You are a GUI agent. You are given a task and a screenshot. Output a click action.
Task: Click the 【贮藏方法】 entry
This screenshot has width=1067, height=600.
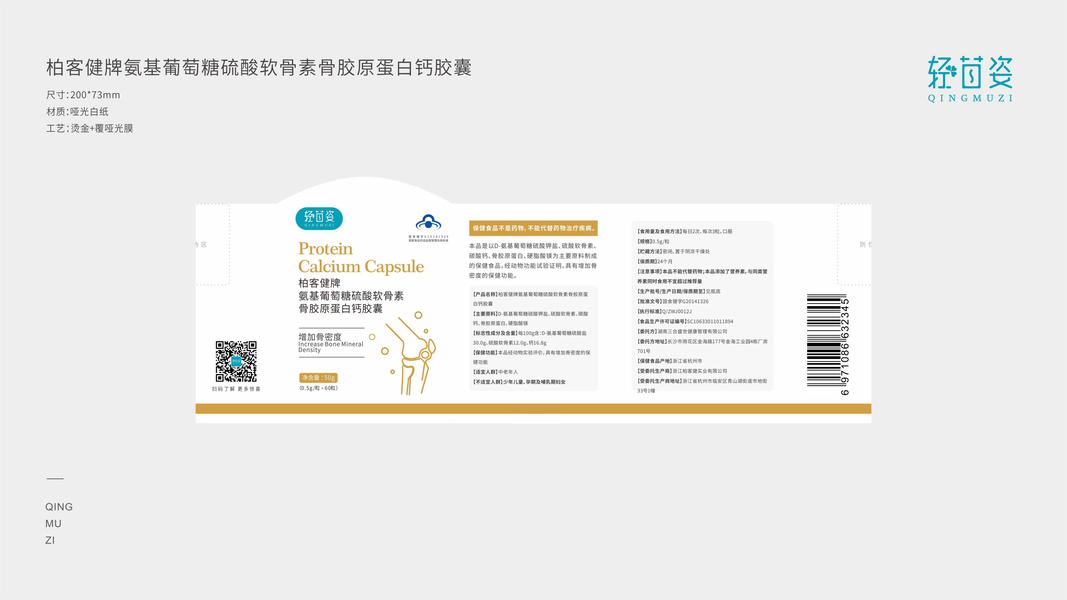click(x=672, y=251)
